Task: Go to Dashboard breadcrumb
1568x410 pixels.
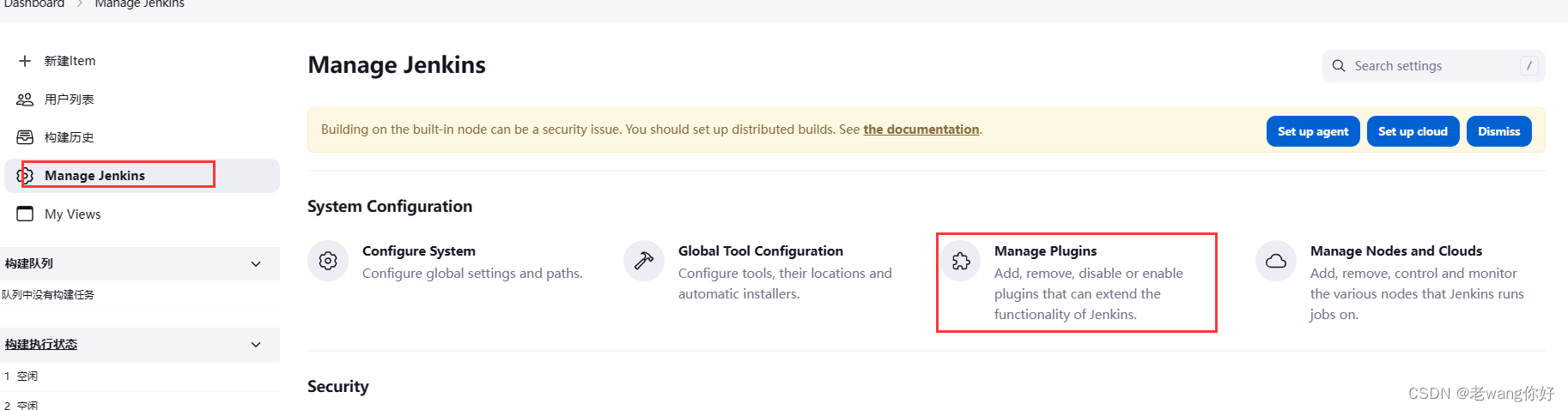Action: click(34, 4)
